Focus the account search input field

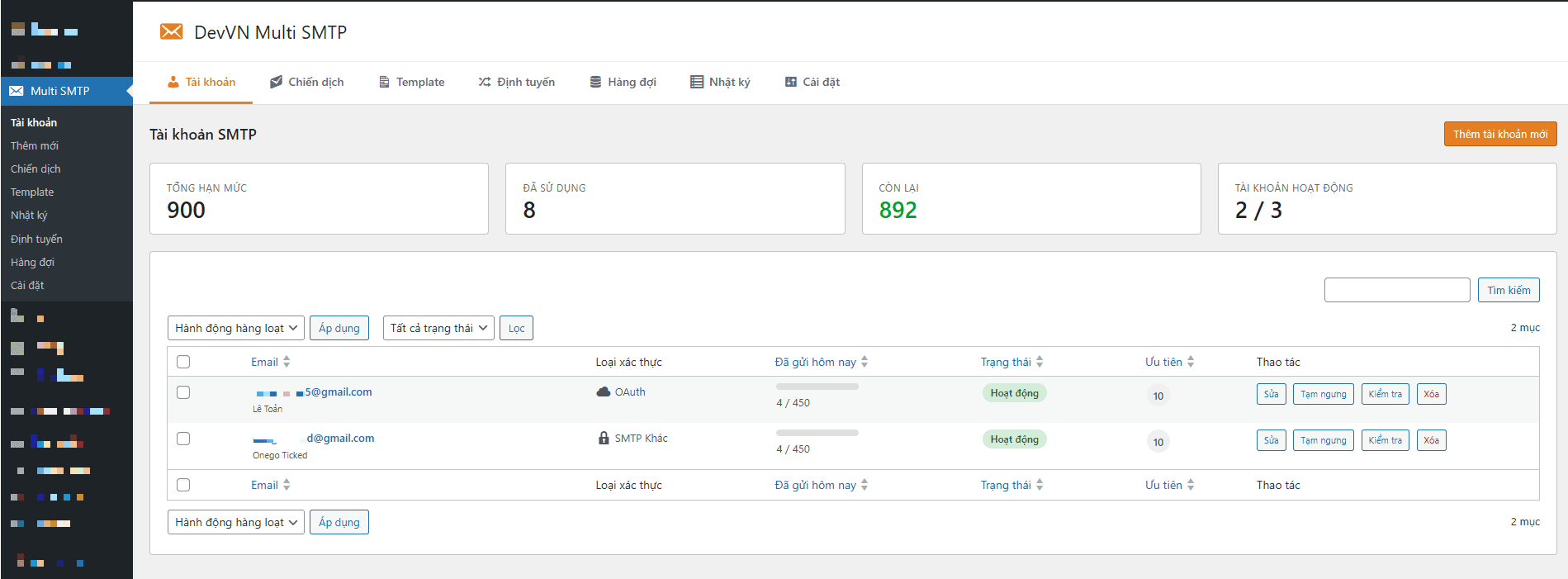click(x=1396, y=290)
